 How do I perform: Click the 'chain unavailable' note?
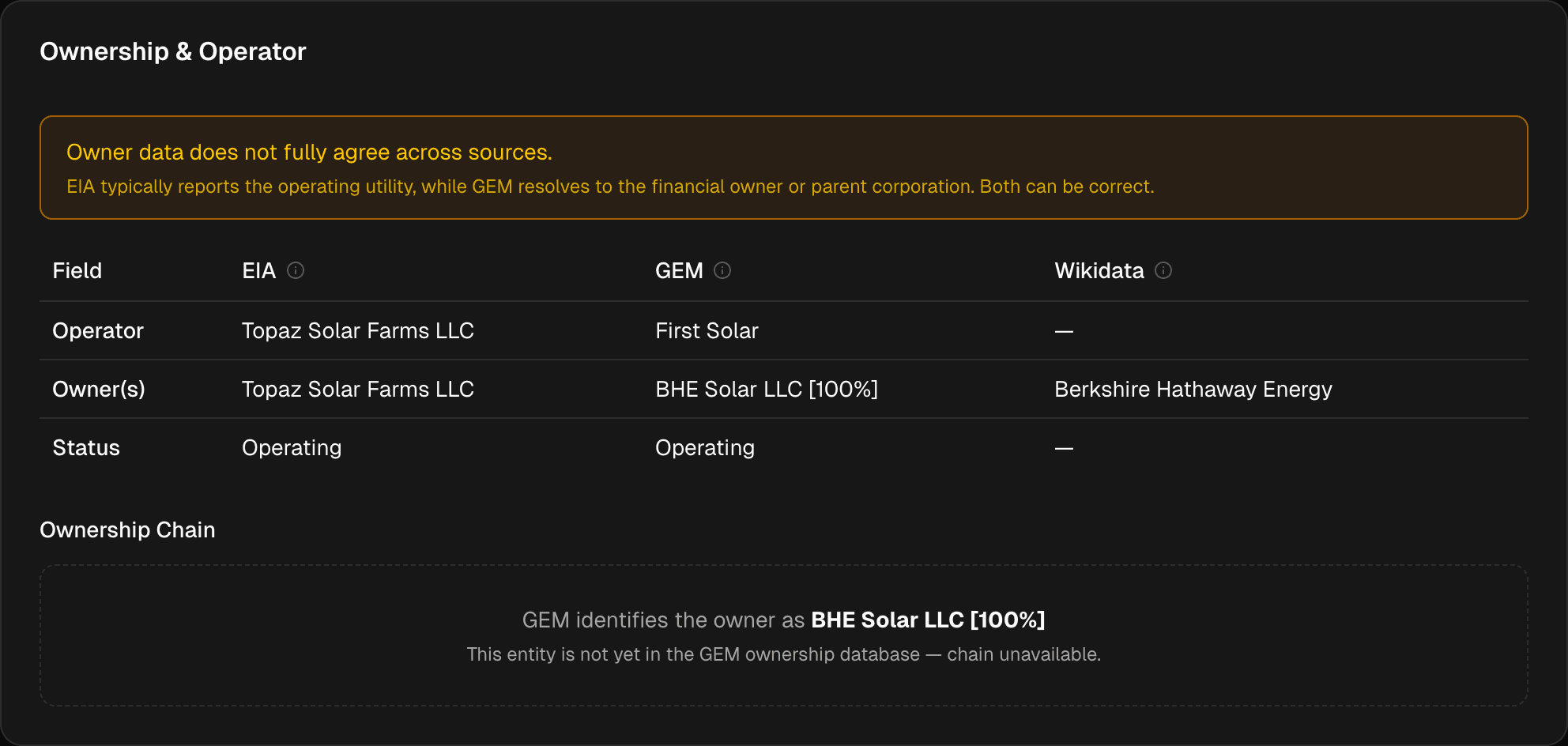click(x=783, y=654)
